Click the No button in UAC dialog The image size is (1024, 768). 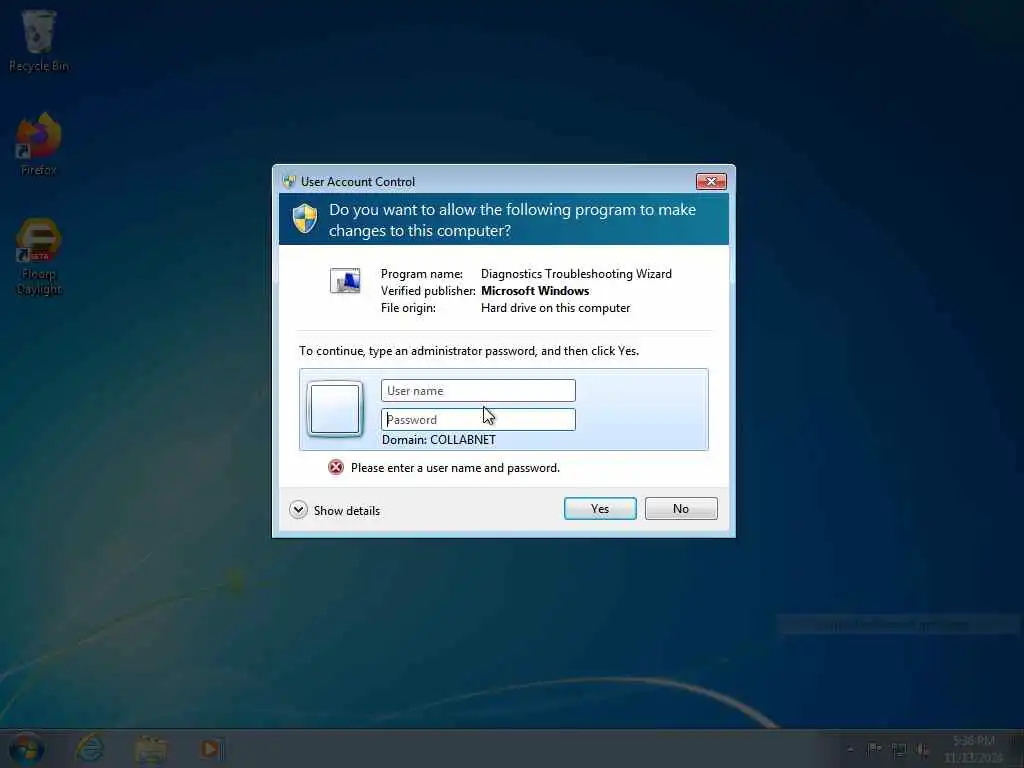(680, 509)
